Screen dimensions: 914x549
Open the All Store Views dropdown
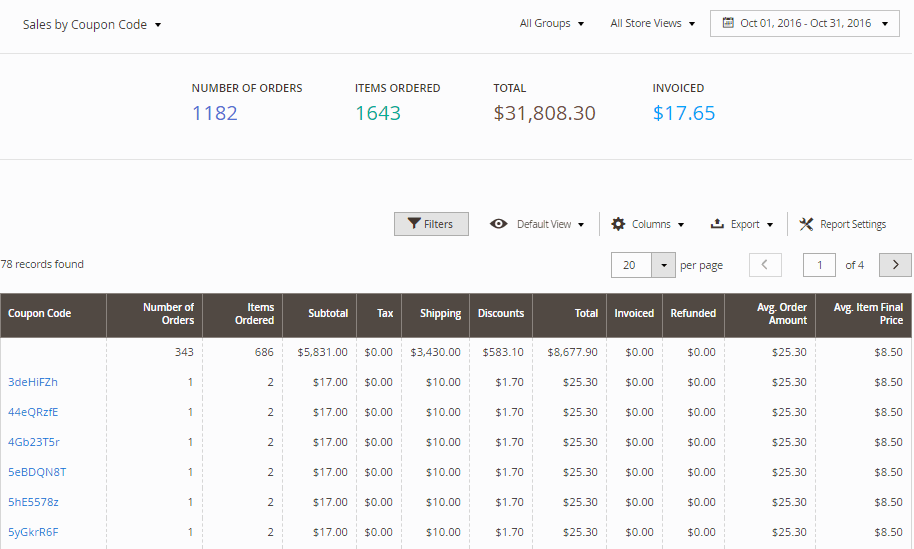[652, 23]
